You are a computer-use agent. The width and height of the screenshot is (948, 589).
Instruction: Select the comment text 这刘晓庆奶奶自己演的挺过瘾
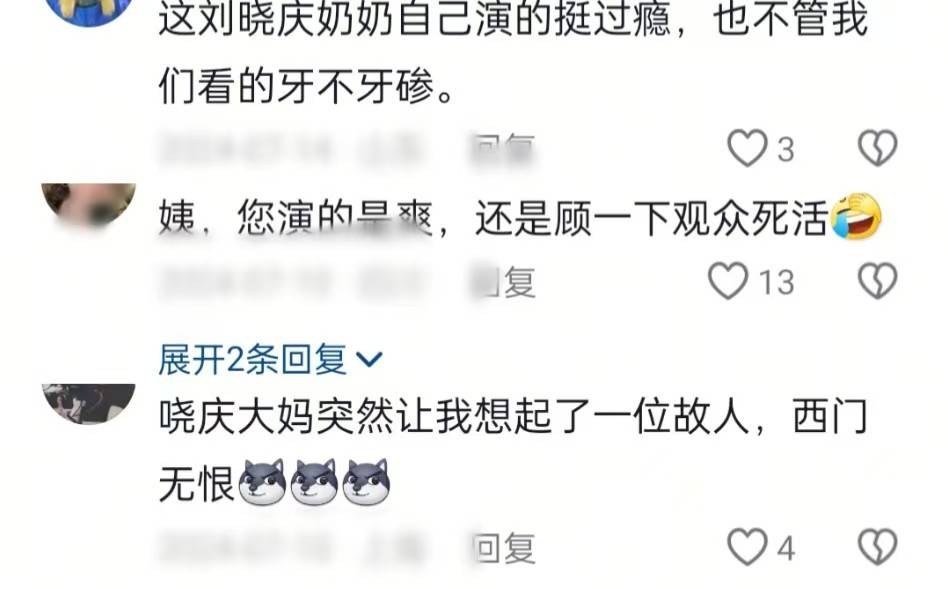[415, 18]
